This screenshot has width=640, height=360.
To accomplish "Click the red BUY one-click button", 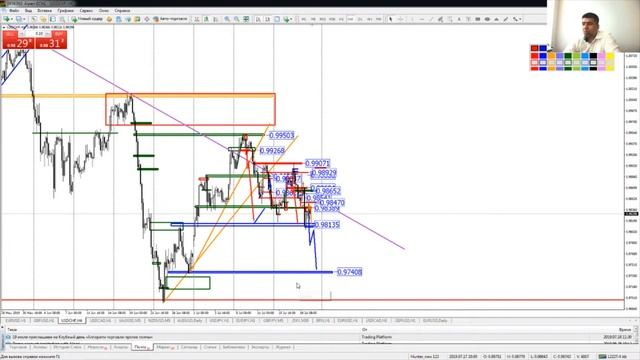I will (51, 40).
